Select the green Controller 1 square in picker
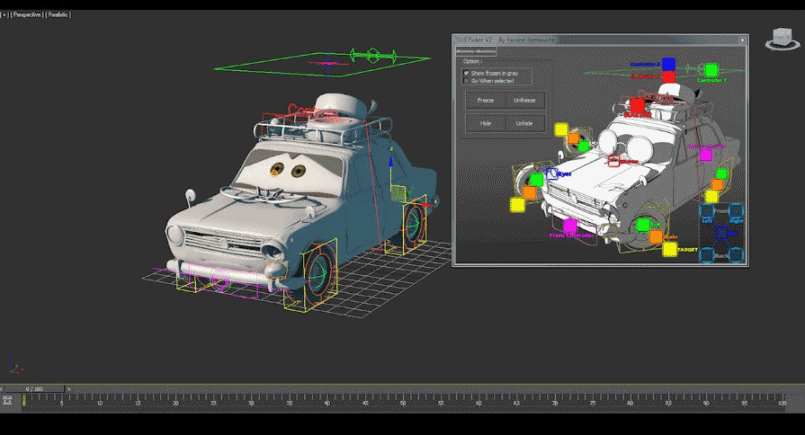Viewport: 805px width, 435px height. click(x=711, y=70)
